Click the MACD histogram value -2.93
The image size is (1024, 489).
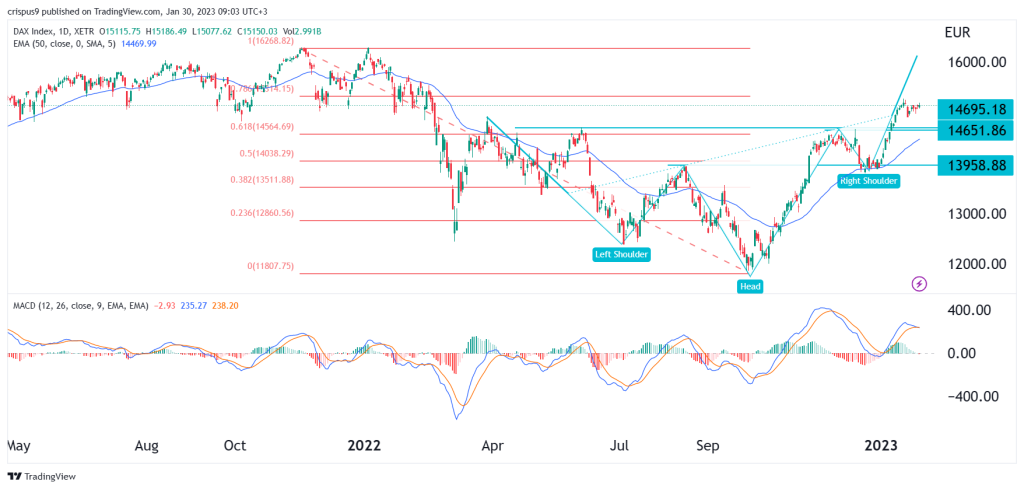click(167, 306)
